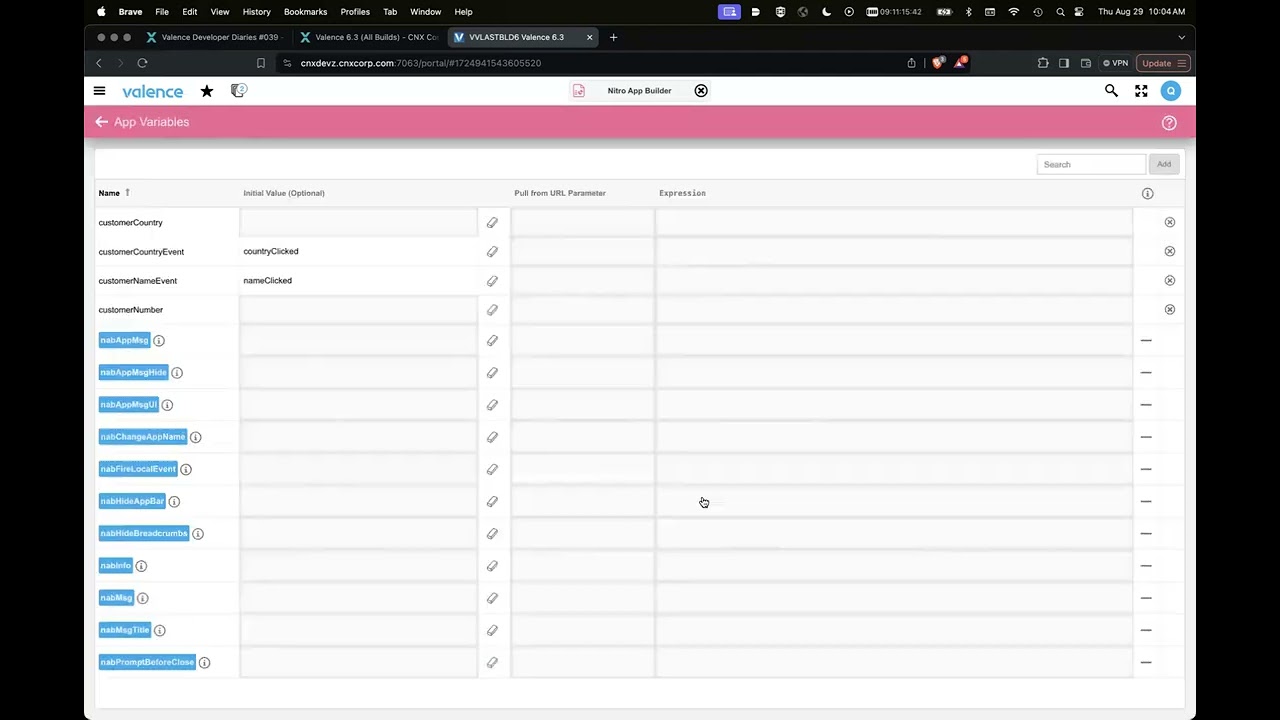
Task: Show info for nabPromptBeforeClose variable
Action: click(205, 662)
